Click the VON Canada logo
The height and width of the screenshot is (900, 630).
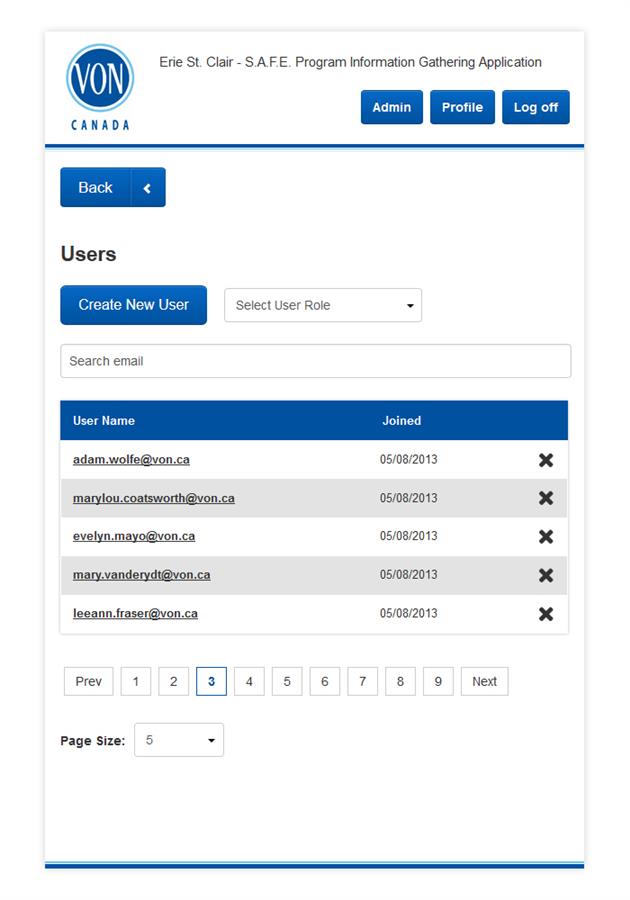click(x=100, y=87)
